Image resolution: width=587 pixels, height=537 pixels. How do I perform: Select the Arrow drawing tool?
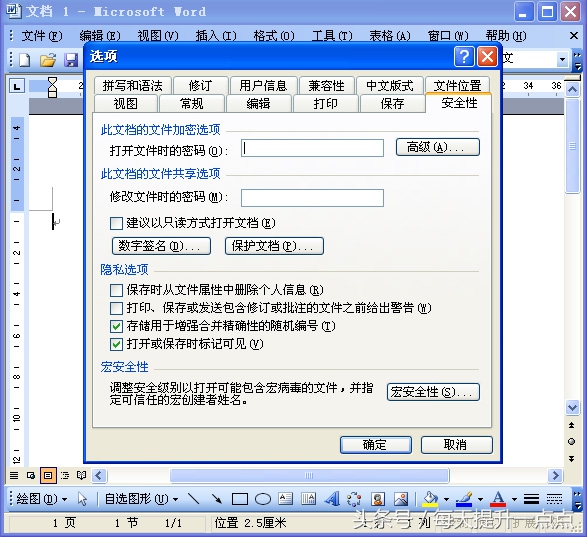pyautogui.click(x=217, y=499)
